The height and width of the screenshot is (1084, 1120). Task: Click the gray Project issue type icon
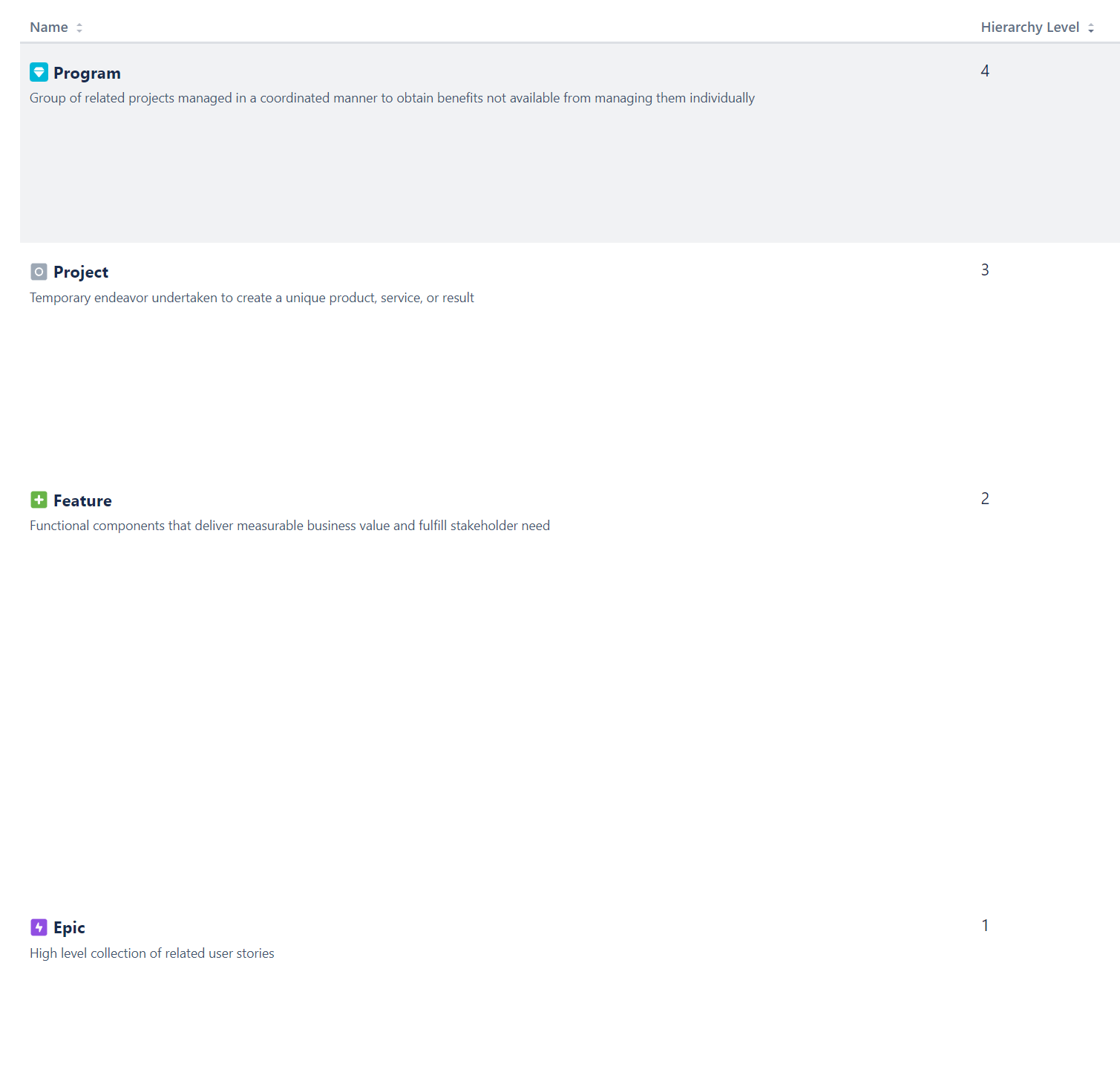click(x=39, y=272)
